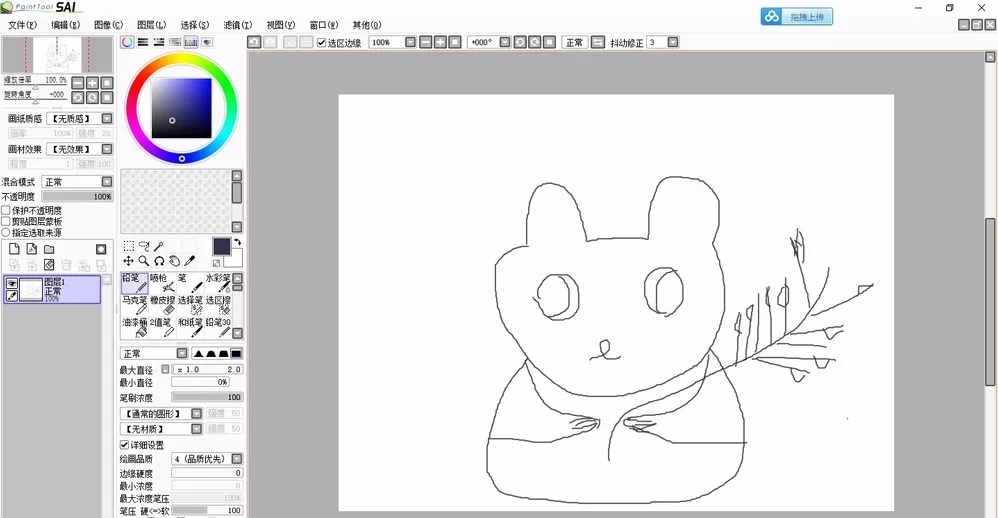This screenshot has height=518, width=998.
Task: Open the 图层 menu
Action: click(x=151, y=25)
